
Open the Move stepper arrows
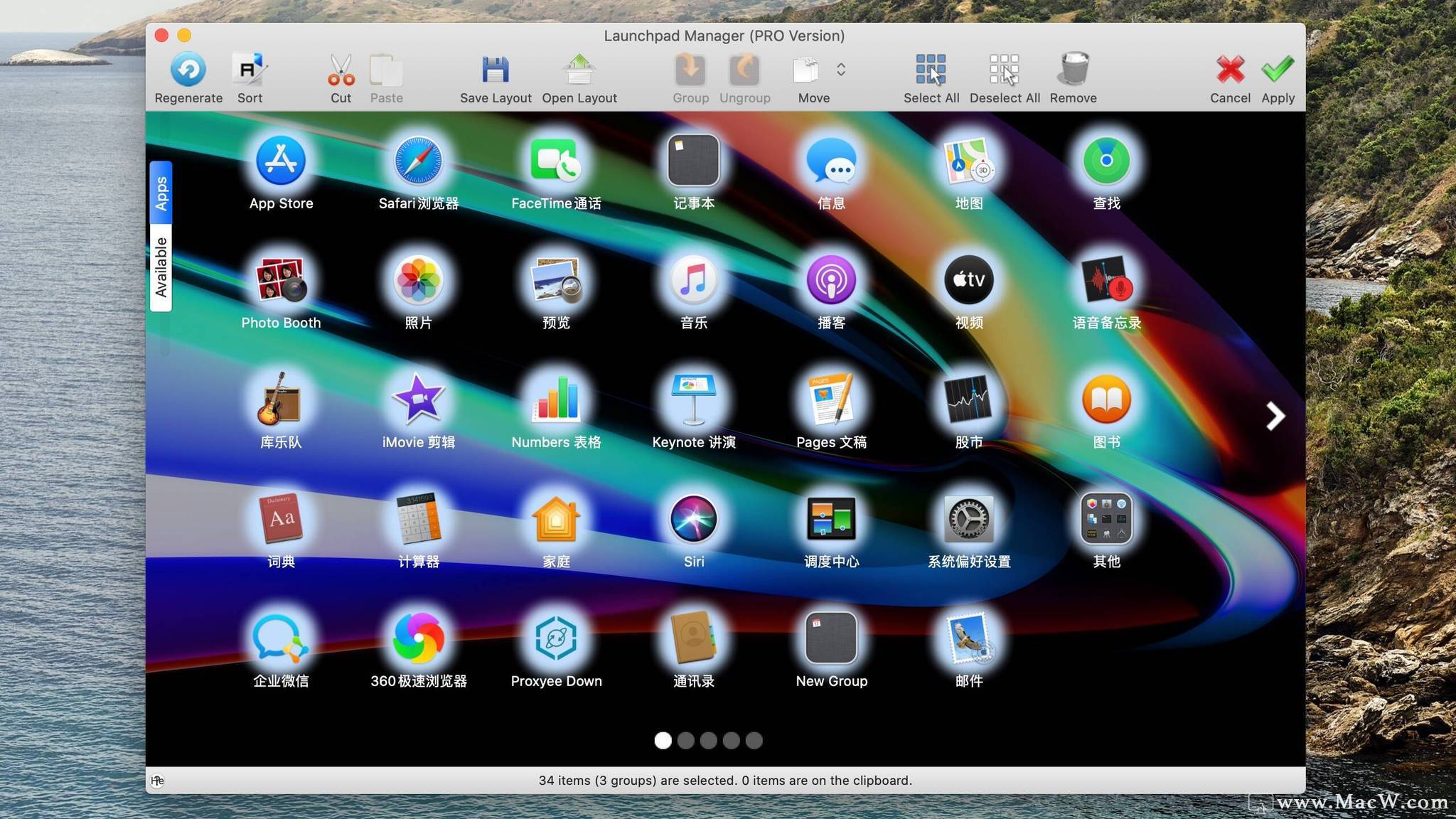tap(841, 70)
